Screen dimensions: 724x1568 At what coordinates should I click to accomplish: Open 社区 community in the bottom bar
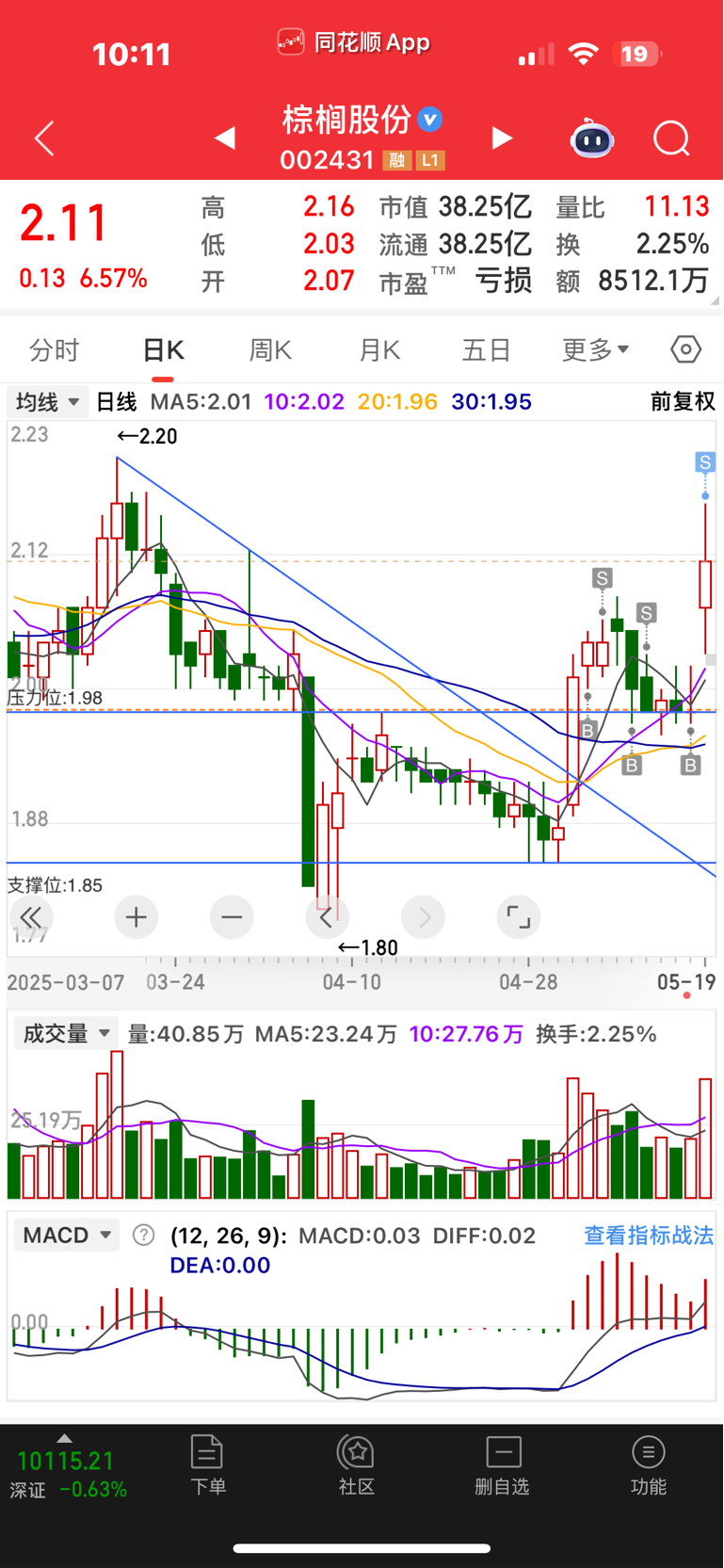(357, 1465)
